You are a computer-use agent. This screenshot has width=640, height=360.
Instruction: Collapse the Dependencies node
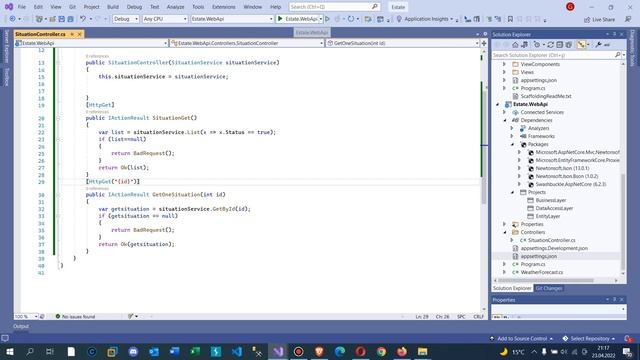click(x=505, y=120)
